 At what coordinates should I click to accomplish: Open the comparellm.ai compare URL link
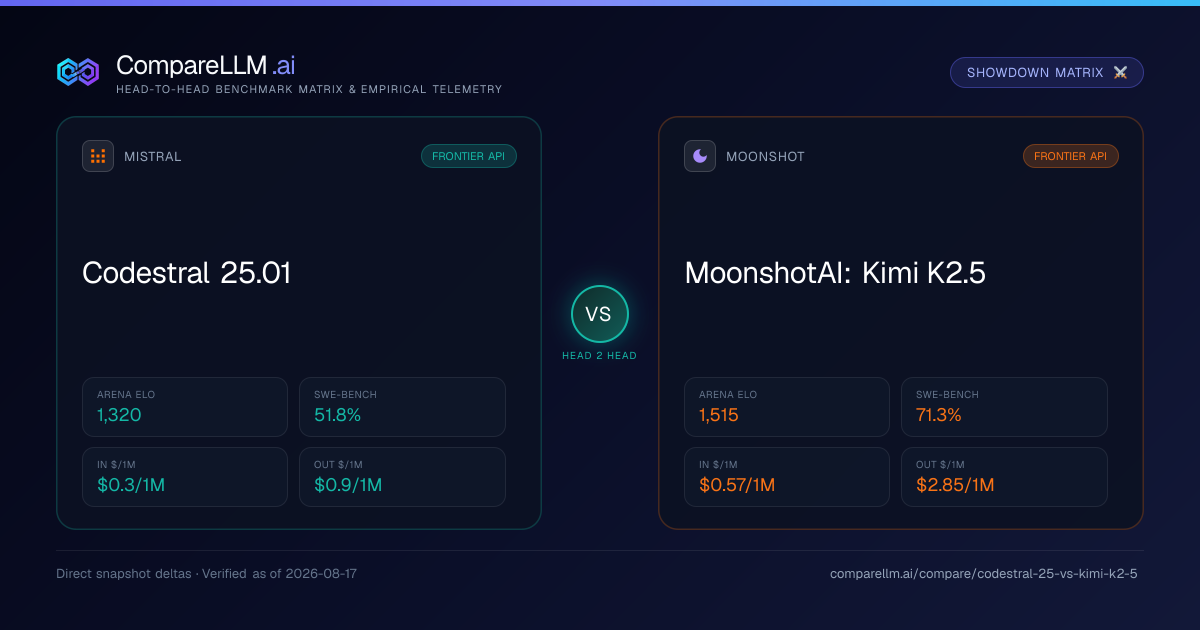[x=984, y=574]
